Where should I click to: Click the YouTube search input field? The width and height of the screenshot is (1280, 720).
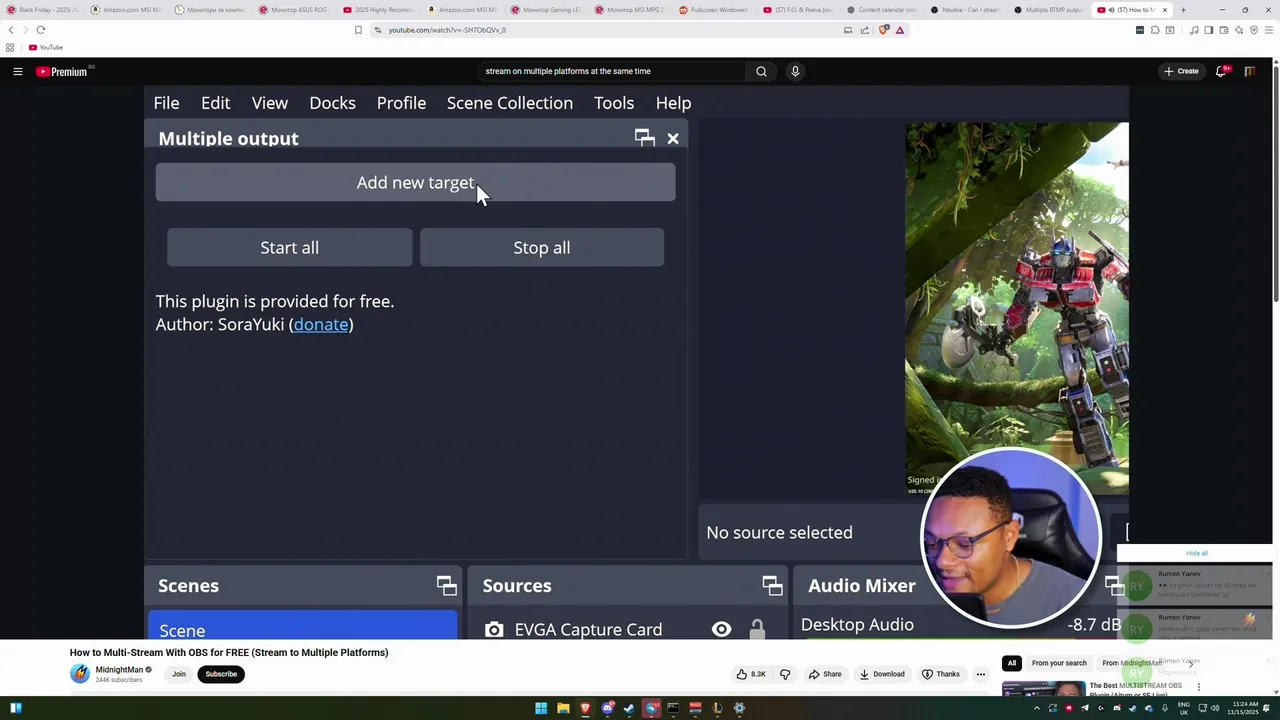(610, 71)
